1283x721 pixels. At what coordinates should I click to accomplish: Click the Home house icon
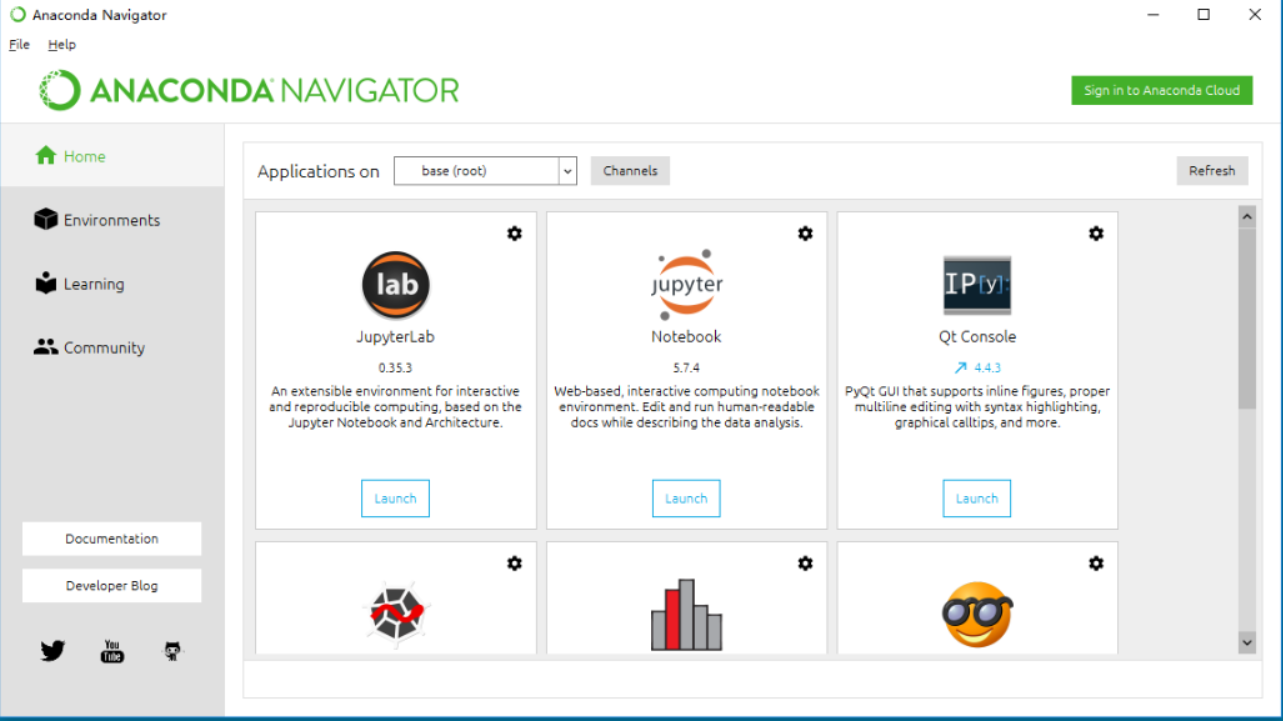tap(45, 156)
